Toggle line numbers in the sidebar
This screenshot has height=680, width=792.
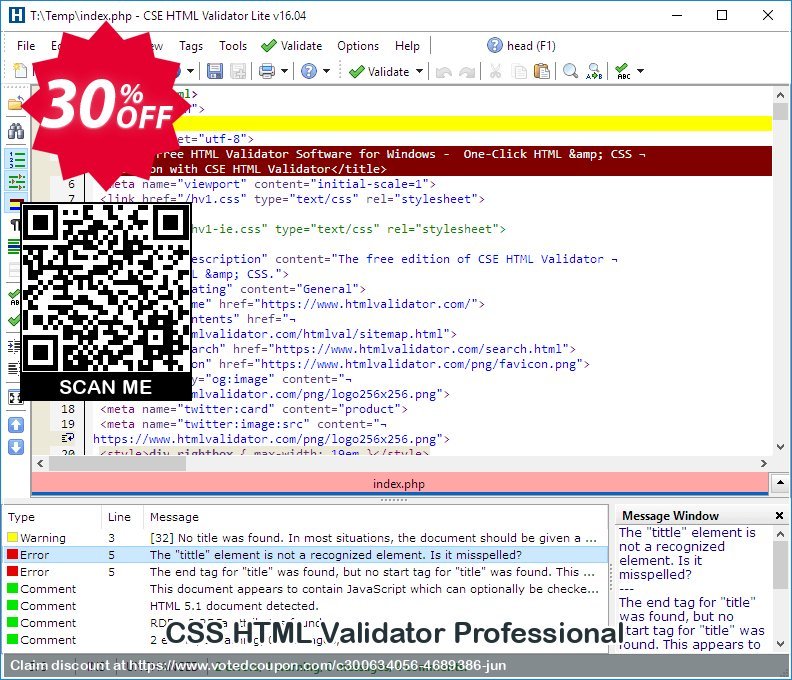[16, 160]
